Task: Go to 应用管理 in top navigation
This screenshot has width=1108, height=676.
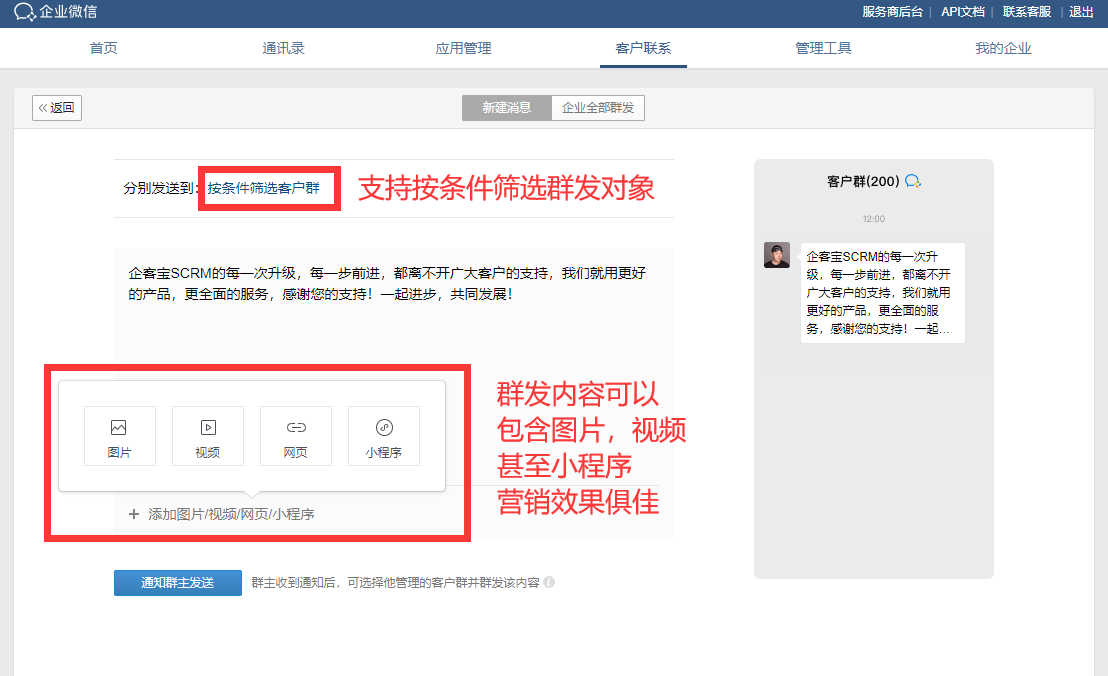Action: tap(463, 48)
